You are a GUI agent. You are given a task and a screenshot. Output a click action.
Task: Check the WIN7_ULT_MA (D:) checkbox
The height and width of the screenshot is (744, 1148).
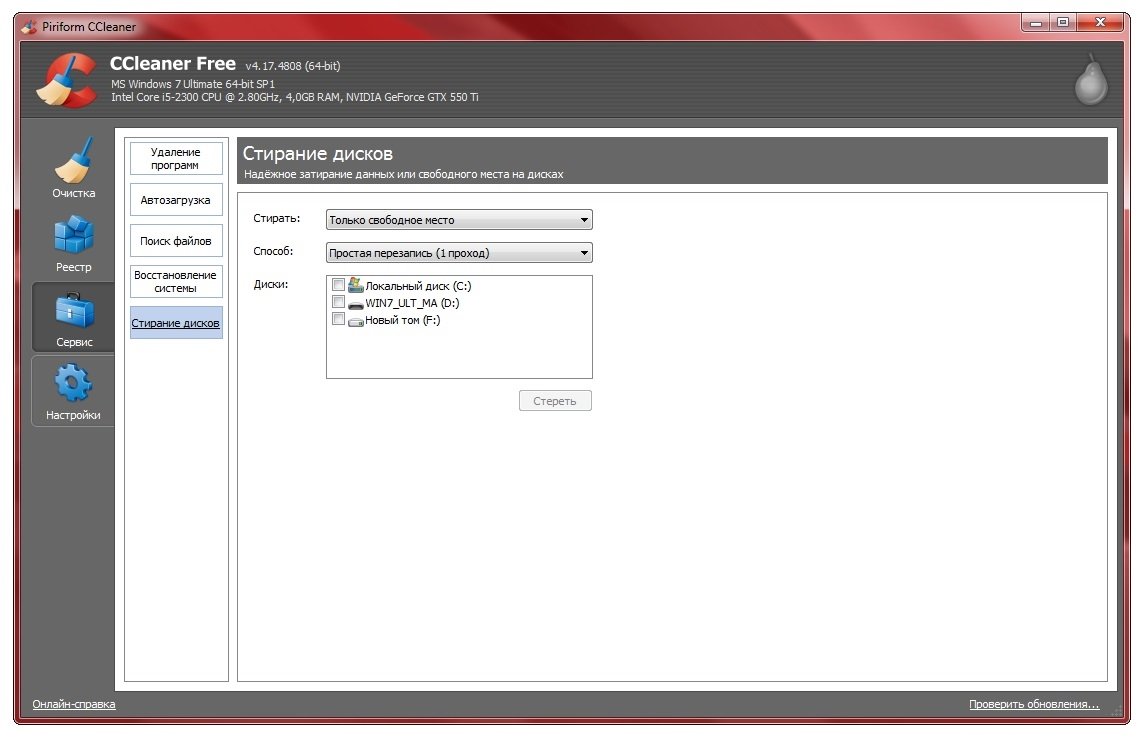pos(338,302)
